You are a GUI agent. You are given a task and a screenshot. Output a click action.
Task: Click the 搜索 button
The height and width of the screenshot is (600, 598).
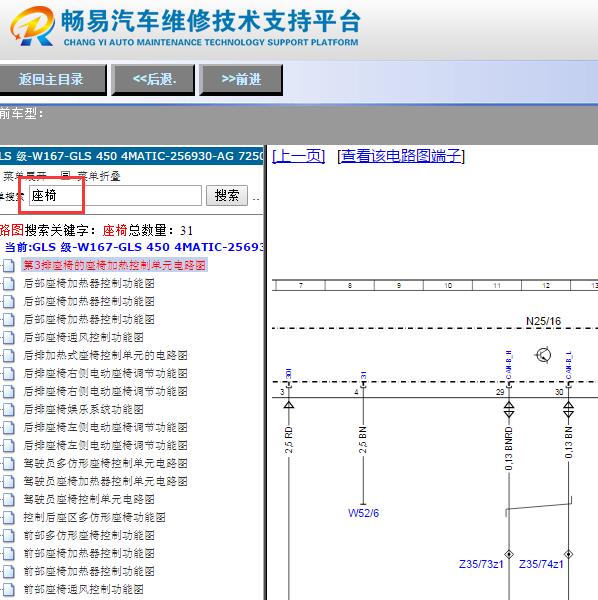click(227, 196)
